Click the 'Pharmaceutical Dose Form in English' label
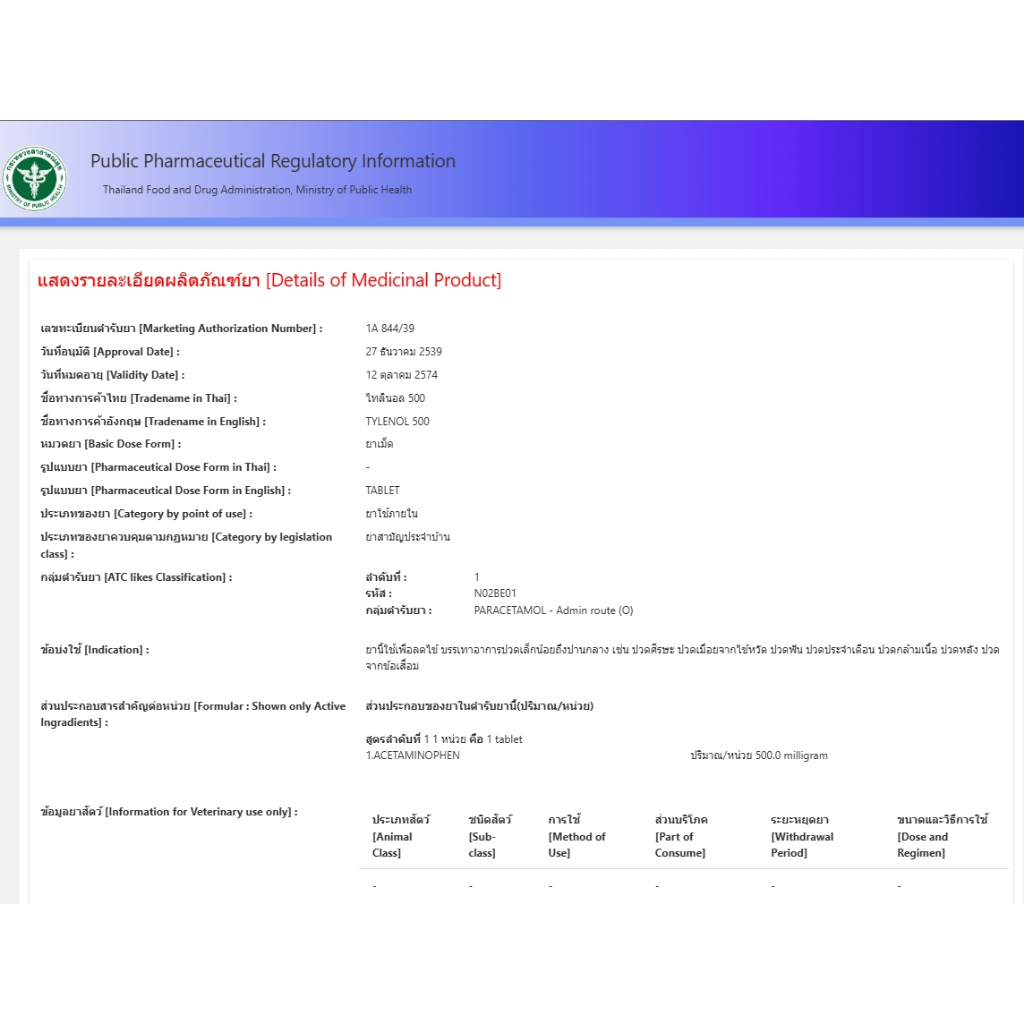Screen dimensions: 1024x1024 (x=165, y=490)
